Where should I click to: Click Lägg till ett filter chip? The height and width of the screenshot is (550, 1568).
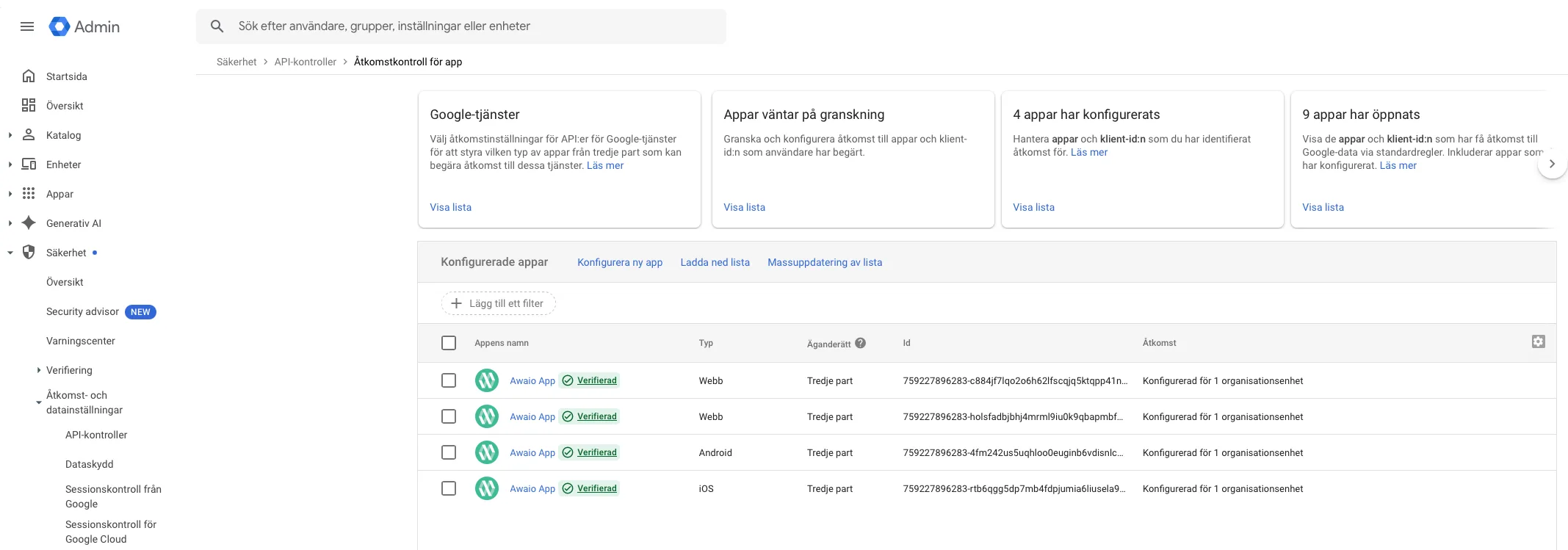click(x=499, y=303)
